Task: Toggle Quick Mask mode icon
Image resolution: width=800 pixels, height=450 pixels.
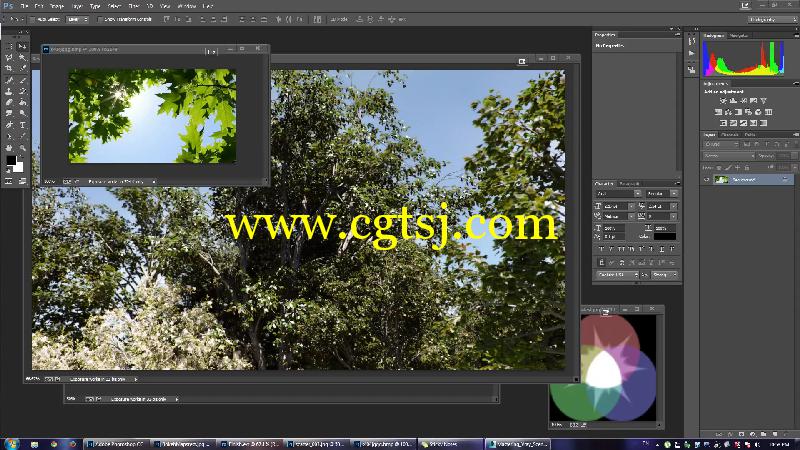Action: pyautogui.click(x=9, y=181)
